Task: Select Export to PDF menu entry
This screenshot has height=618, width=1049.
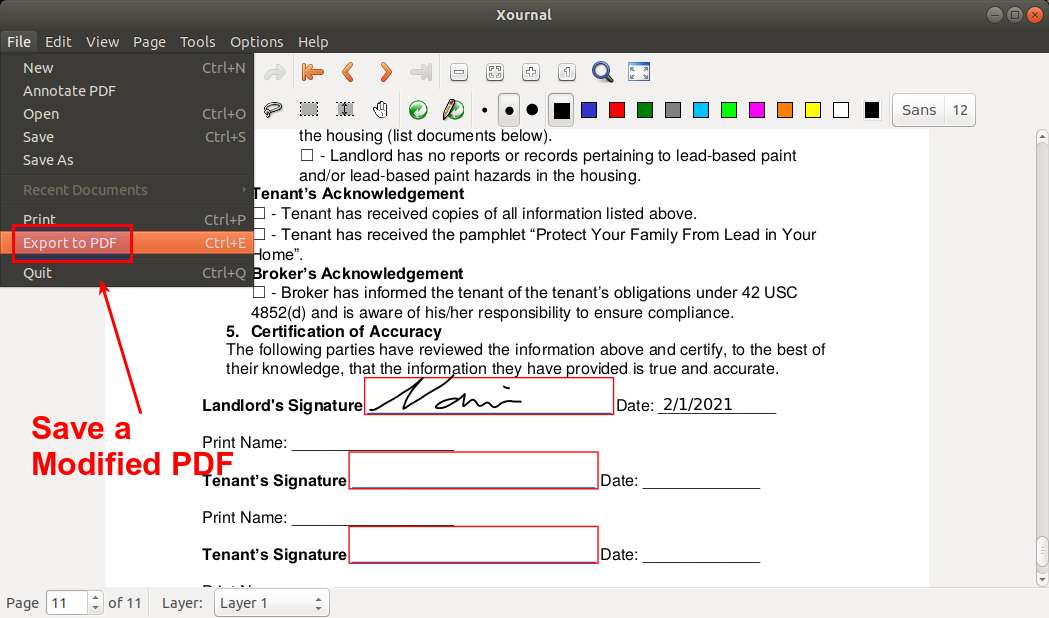Action: point(127,243)
